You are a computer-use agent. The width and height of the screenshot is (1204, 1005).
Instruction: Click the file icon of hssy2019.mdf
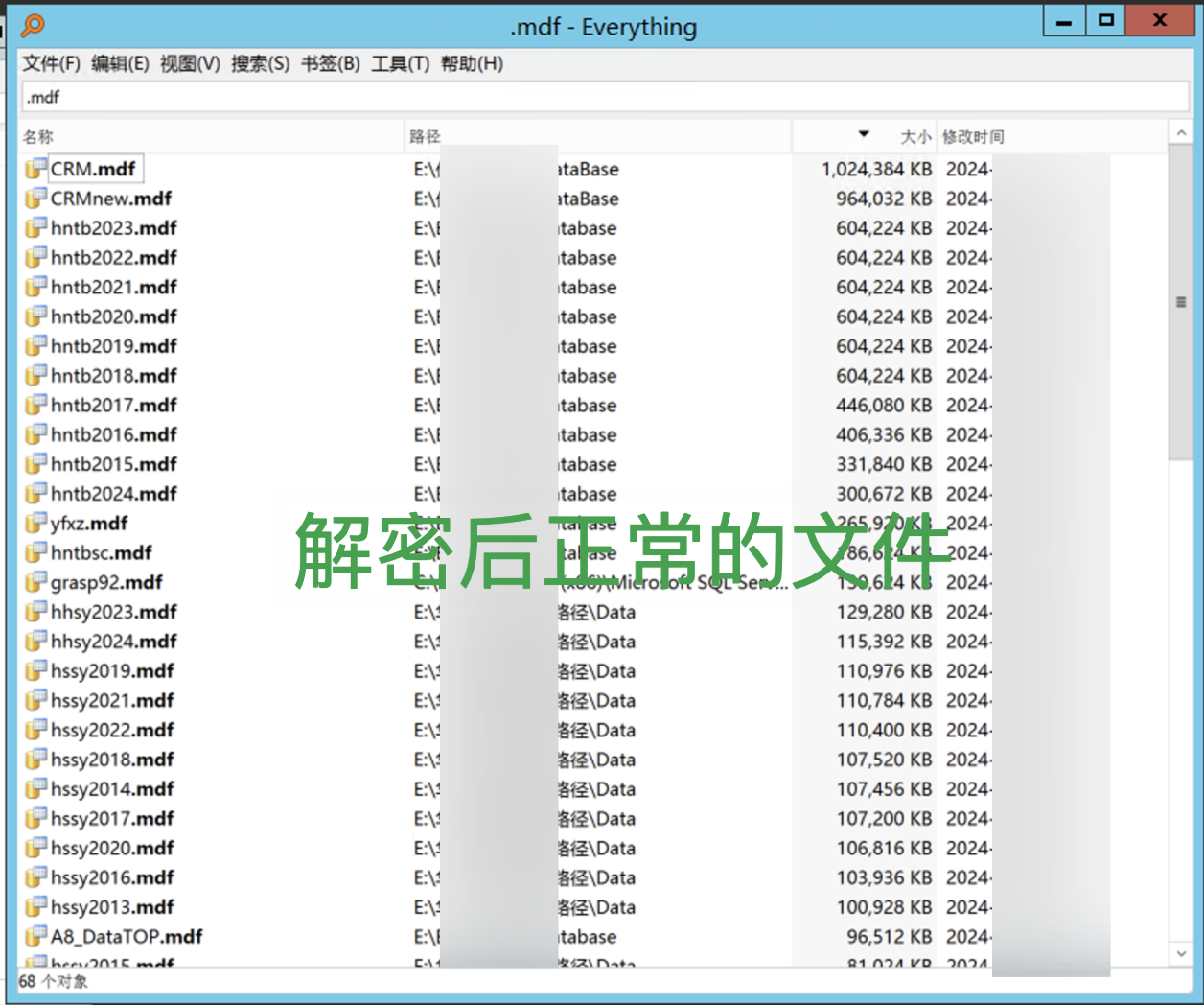point(35,671)
